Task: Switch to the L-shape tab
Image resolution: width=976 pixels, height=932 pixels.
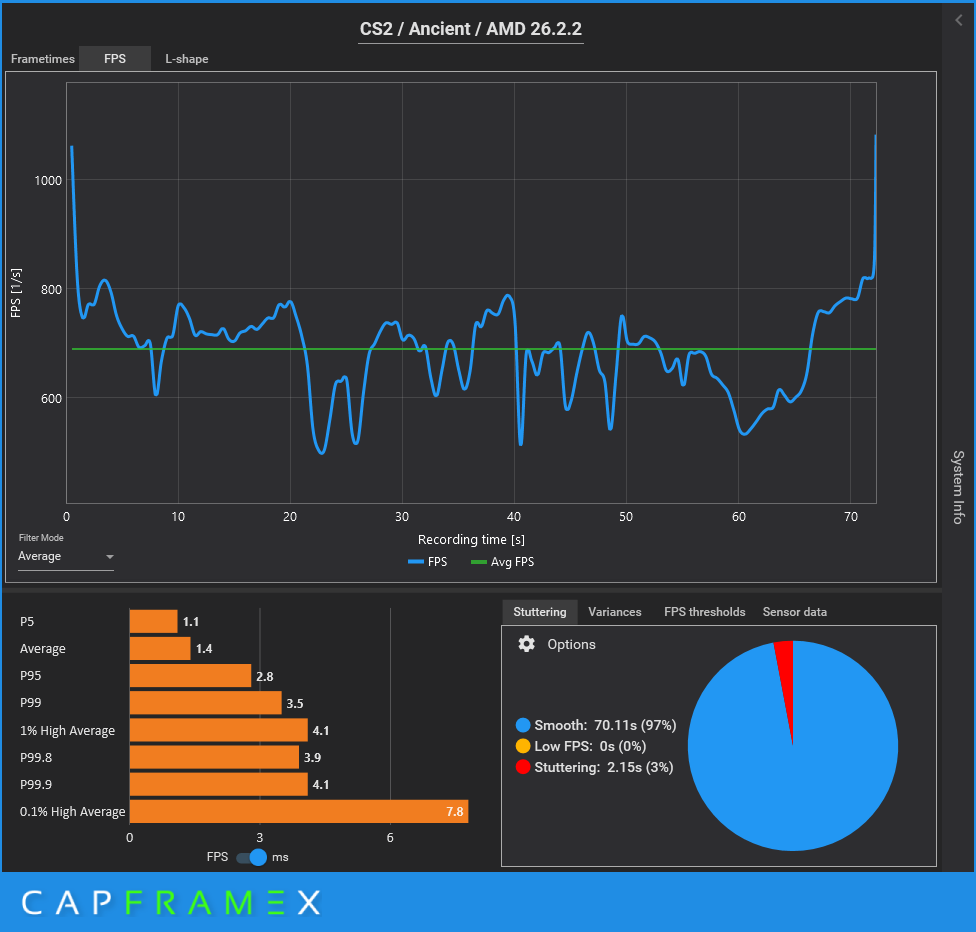Action: tap(187, 59)
